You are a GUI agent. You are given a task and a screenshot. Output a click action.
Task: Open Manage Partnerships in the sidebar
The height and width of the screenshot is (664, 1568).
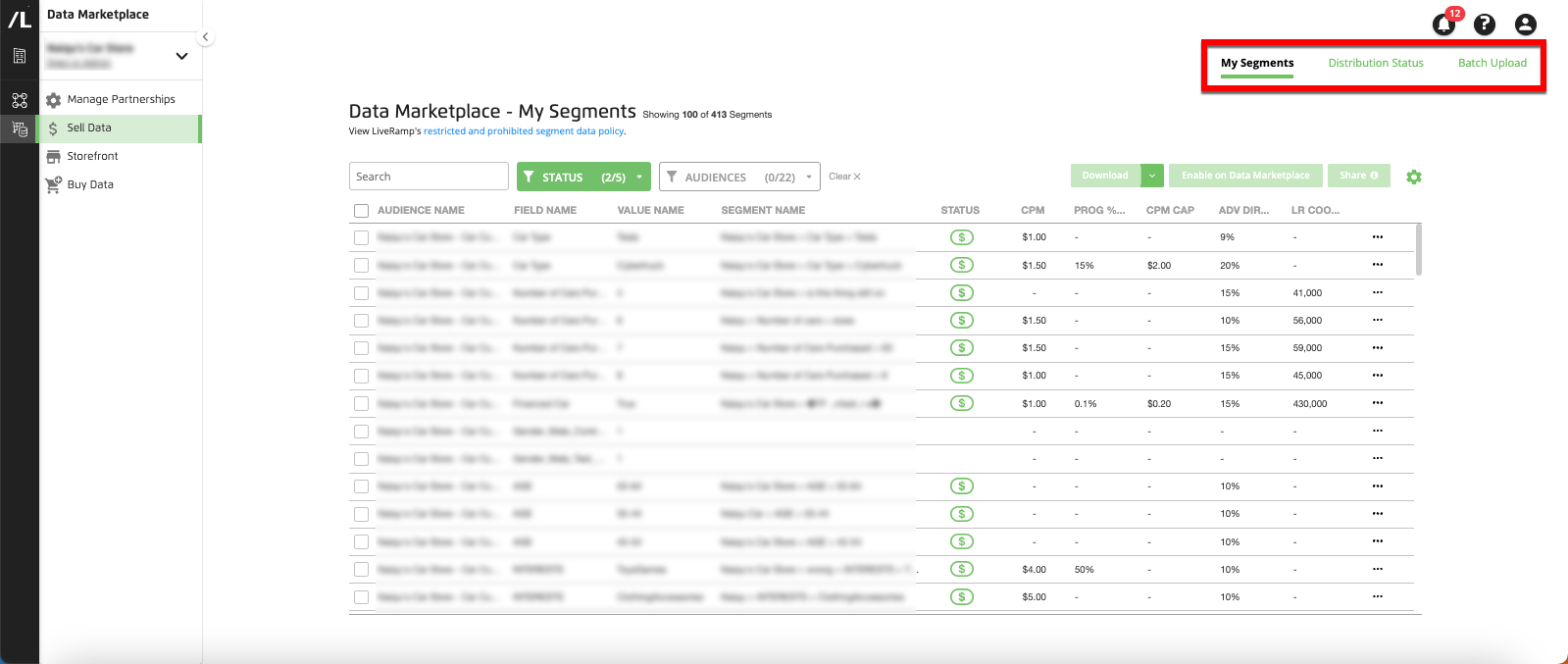pyautogui.click(x=120, y=99)
